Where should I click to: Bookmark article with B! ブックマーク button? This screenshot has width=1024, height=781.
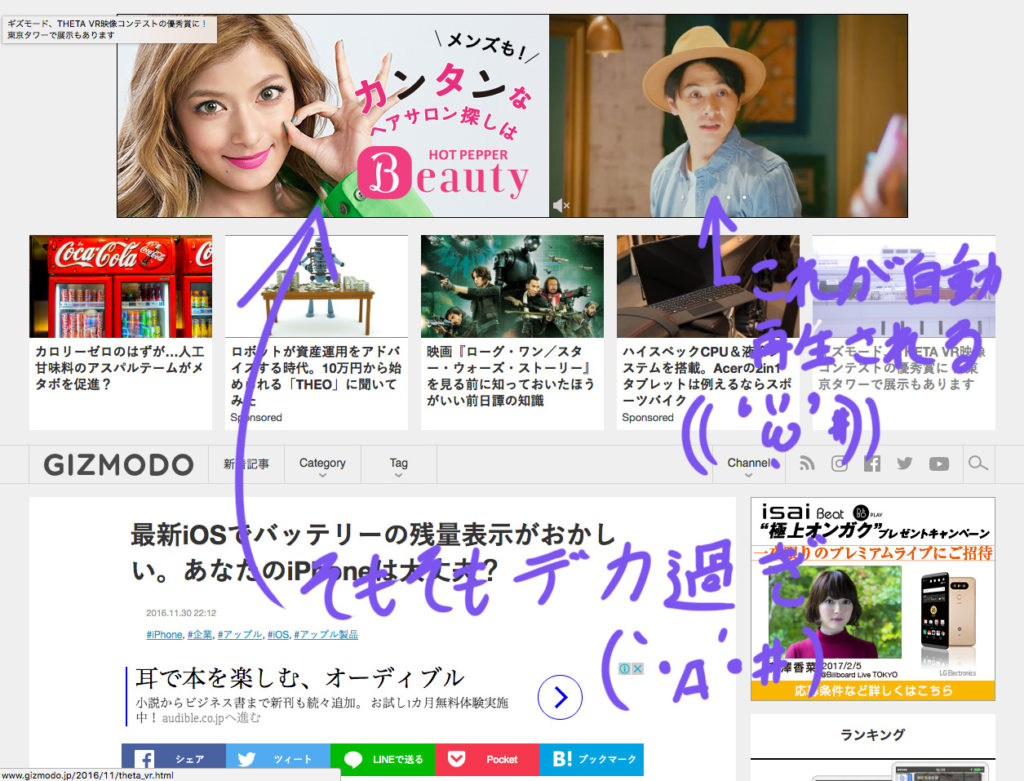592,759
